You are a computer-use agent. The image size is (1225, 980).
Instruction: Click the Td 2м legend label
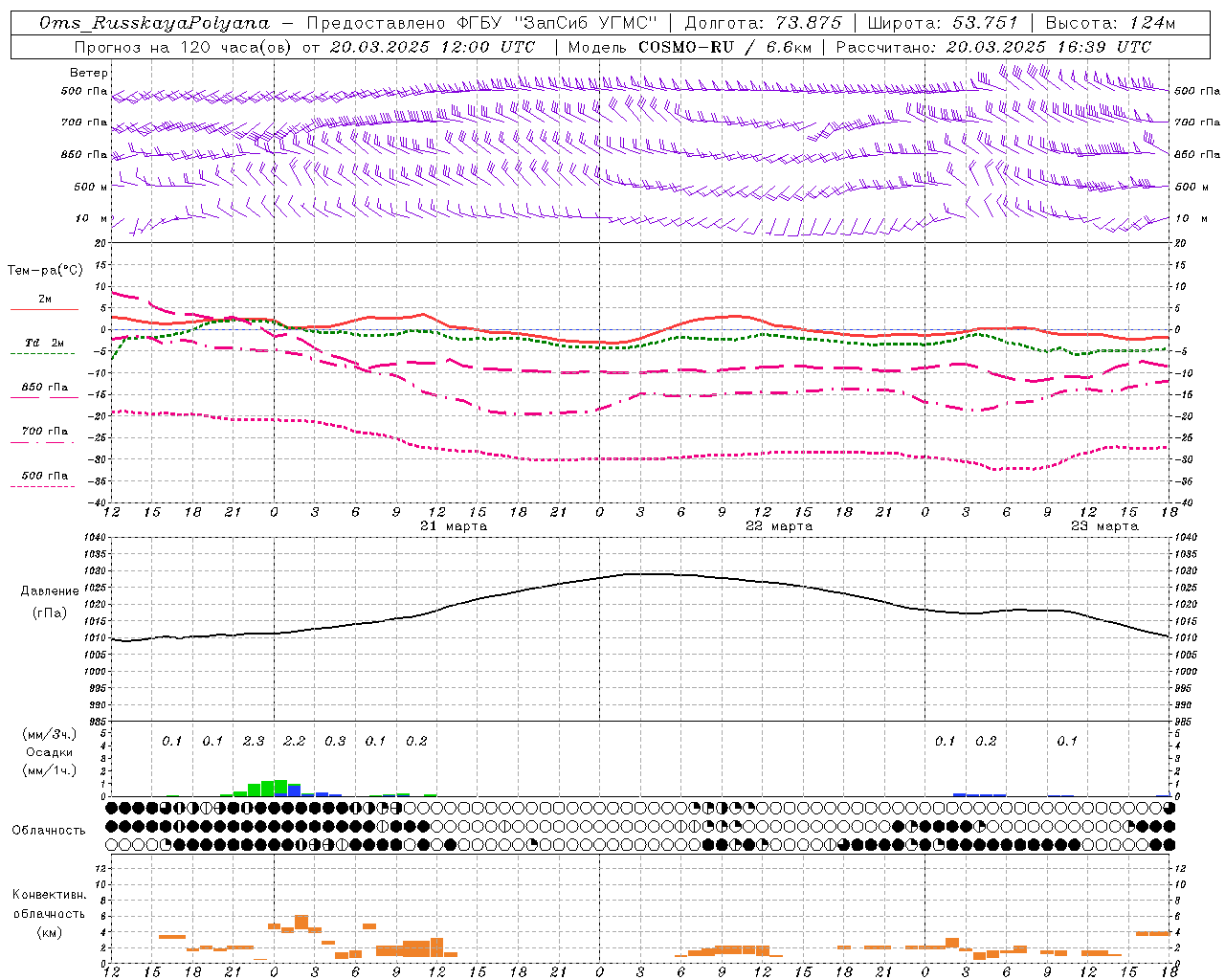tap(44, 343)
